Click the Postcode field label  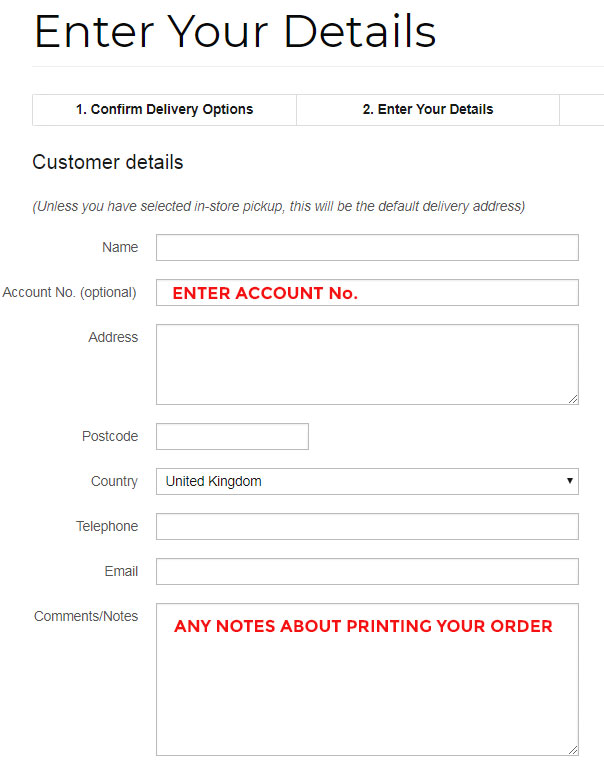click(110, 437)
